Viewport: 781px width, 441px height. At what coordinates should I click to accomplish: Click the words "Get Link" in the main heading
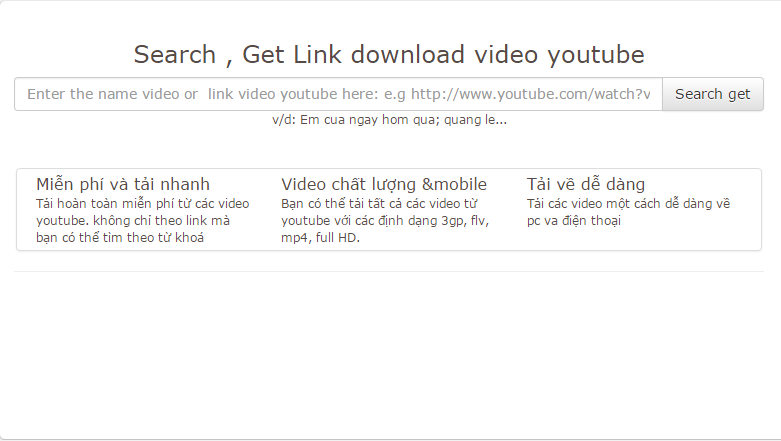(292, 54)
